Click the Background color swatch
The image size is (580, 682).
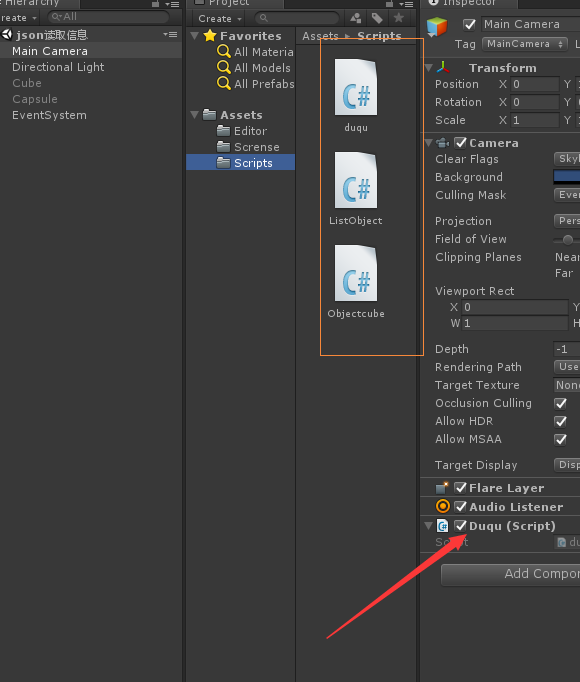click(567, 176)
